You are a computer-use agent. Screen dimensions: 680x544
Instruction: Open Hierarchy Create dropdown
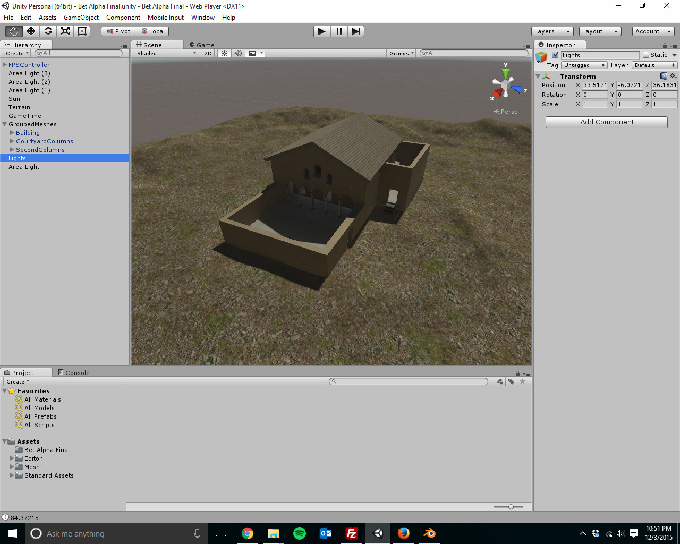(16, 53)
